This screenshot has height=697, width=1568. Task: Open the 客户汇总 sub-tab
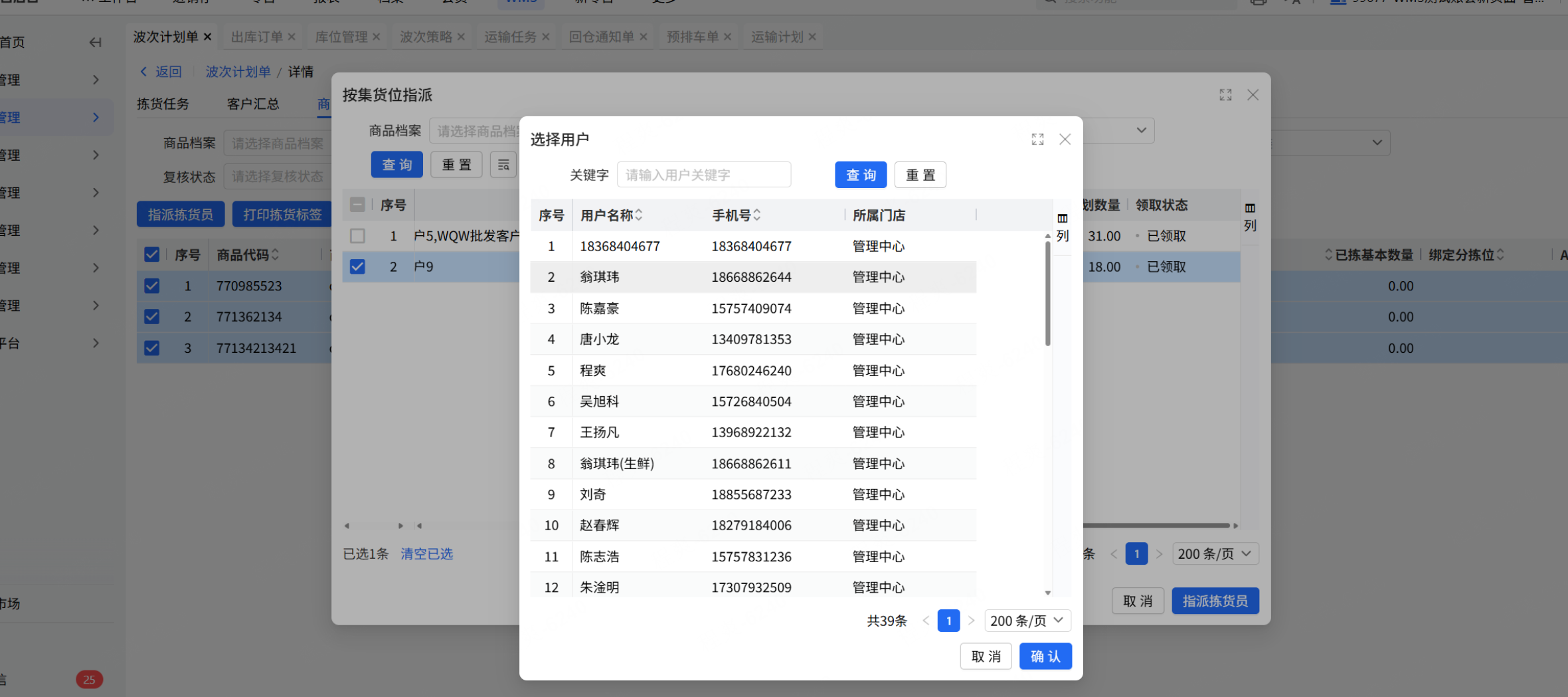tap(253, 104)
